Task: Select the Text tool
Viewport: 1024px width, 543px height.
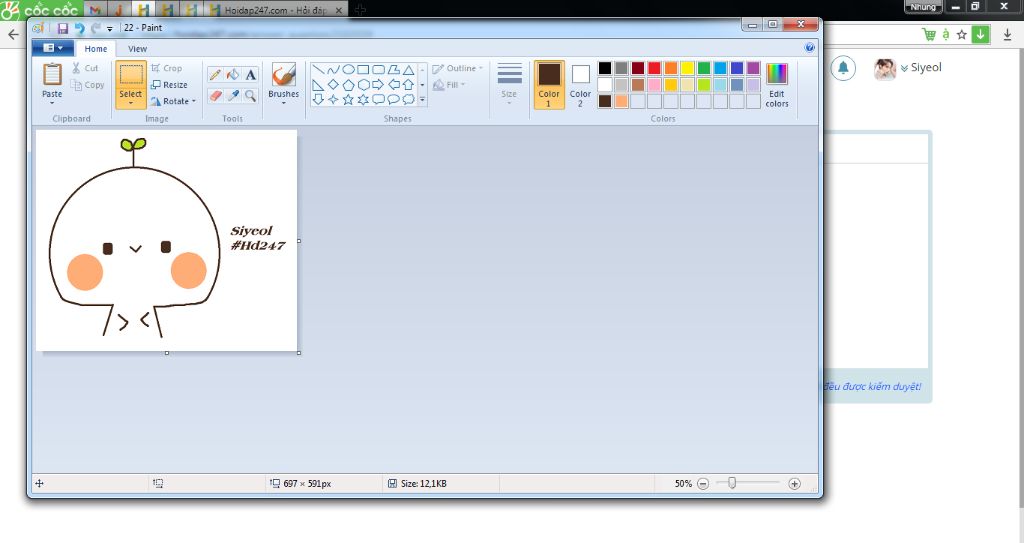Action: tap(251, 74)
